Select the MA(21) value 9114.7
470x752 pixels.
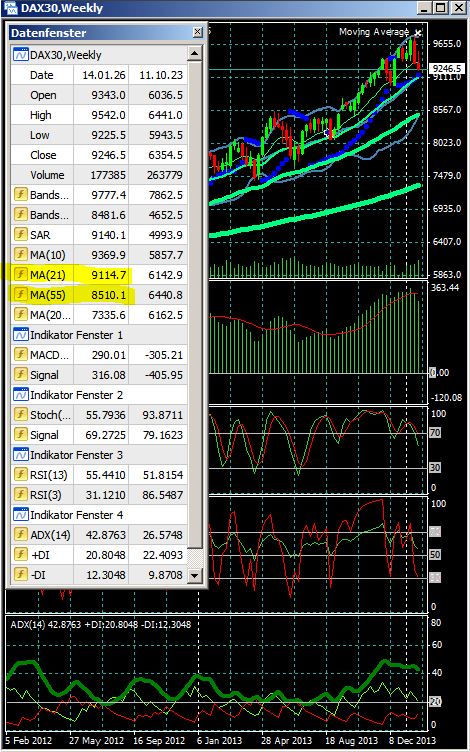coord(108,275)
